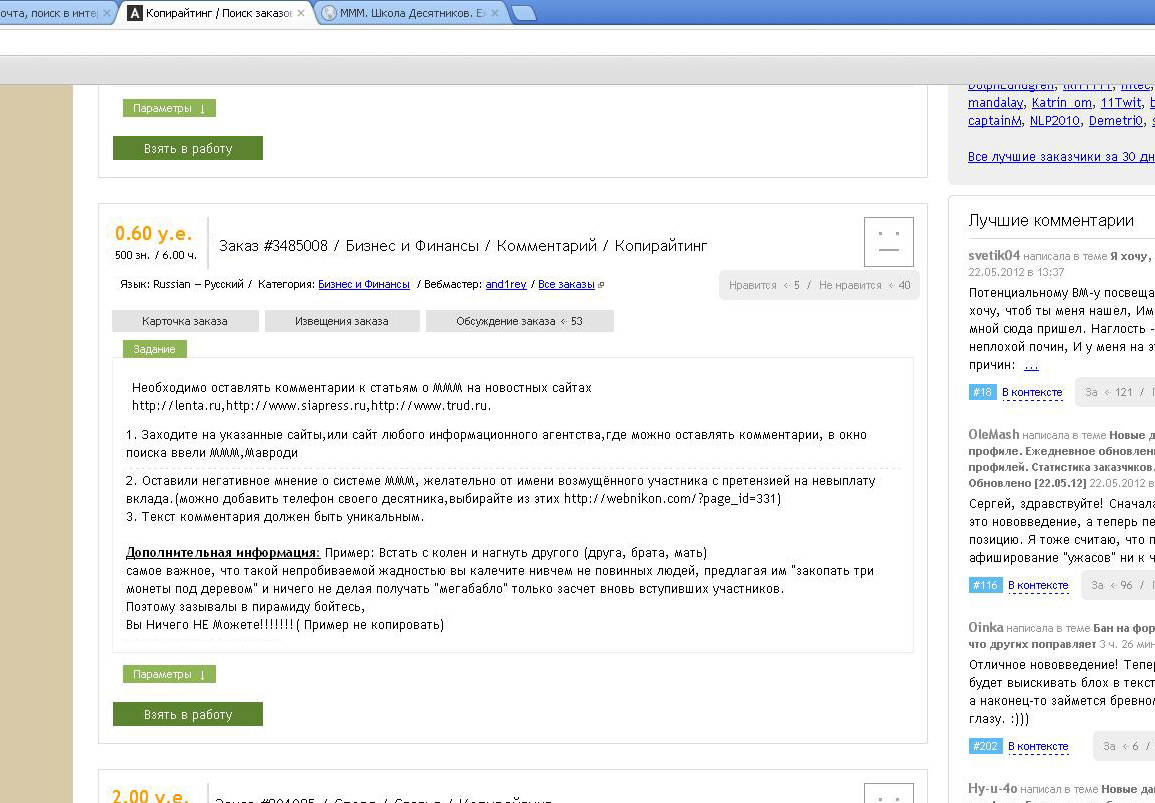The image size is (1155, 803).
Task: Vote Не нравится on order #3485008
Action: (x=864, y=285)
